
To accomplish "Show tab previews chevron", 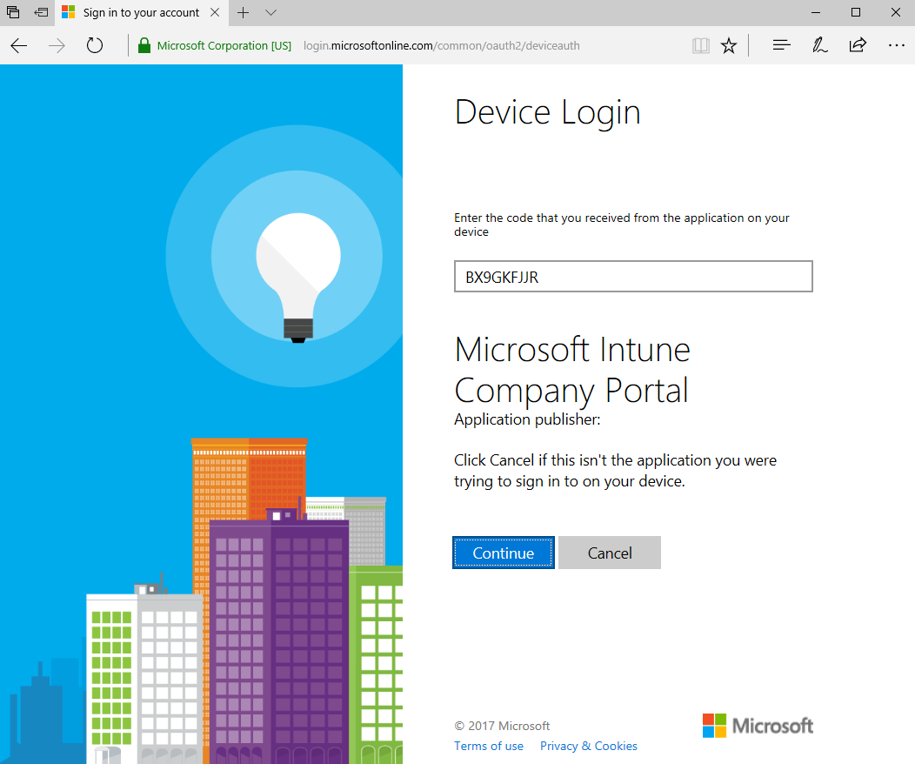I will coord(271,12).
